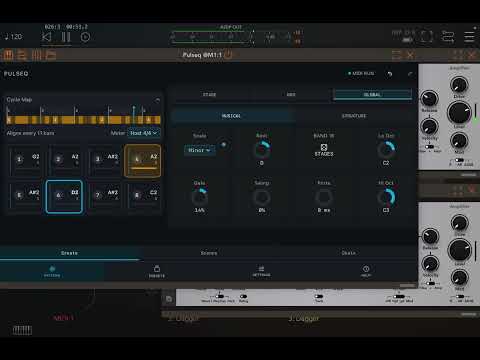Screen dimensions: 480x360
Task: Select stage 1 pad labeled G2
Action: point(27,161)
